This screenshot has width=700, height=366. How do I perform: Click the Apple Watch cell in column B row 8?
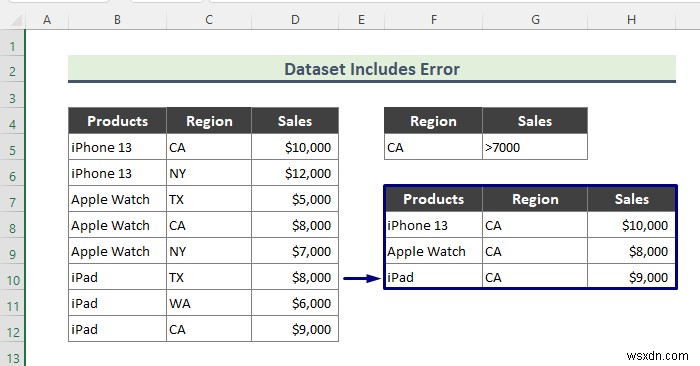point(117,225)
